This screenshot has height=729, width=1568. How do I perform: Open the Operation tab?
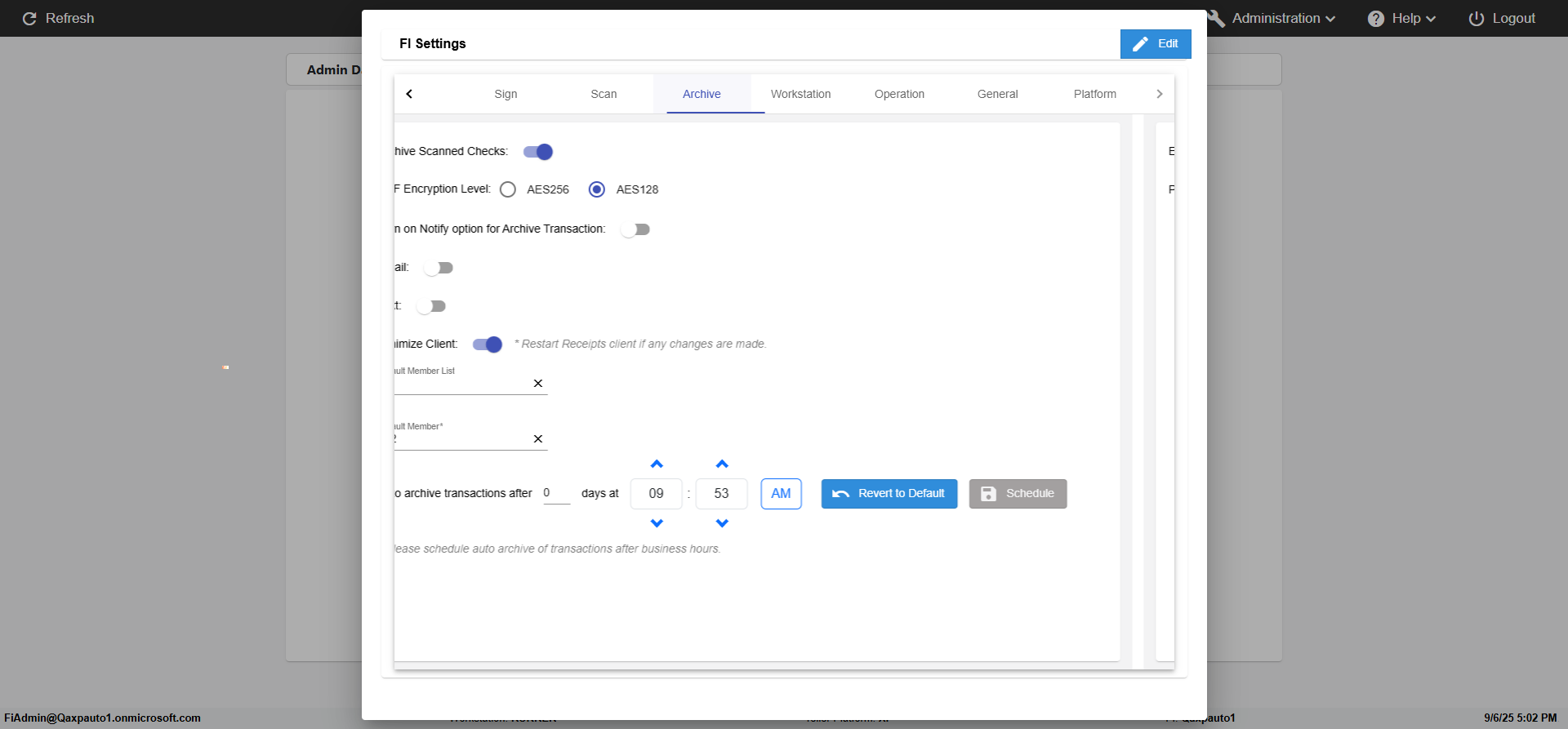(x=899, y=94)
